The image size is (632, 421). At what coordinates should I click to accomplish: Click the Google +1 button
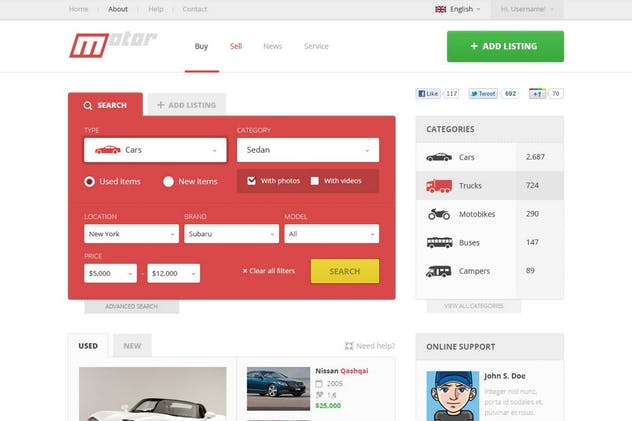[537, 94]
